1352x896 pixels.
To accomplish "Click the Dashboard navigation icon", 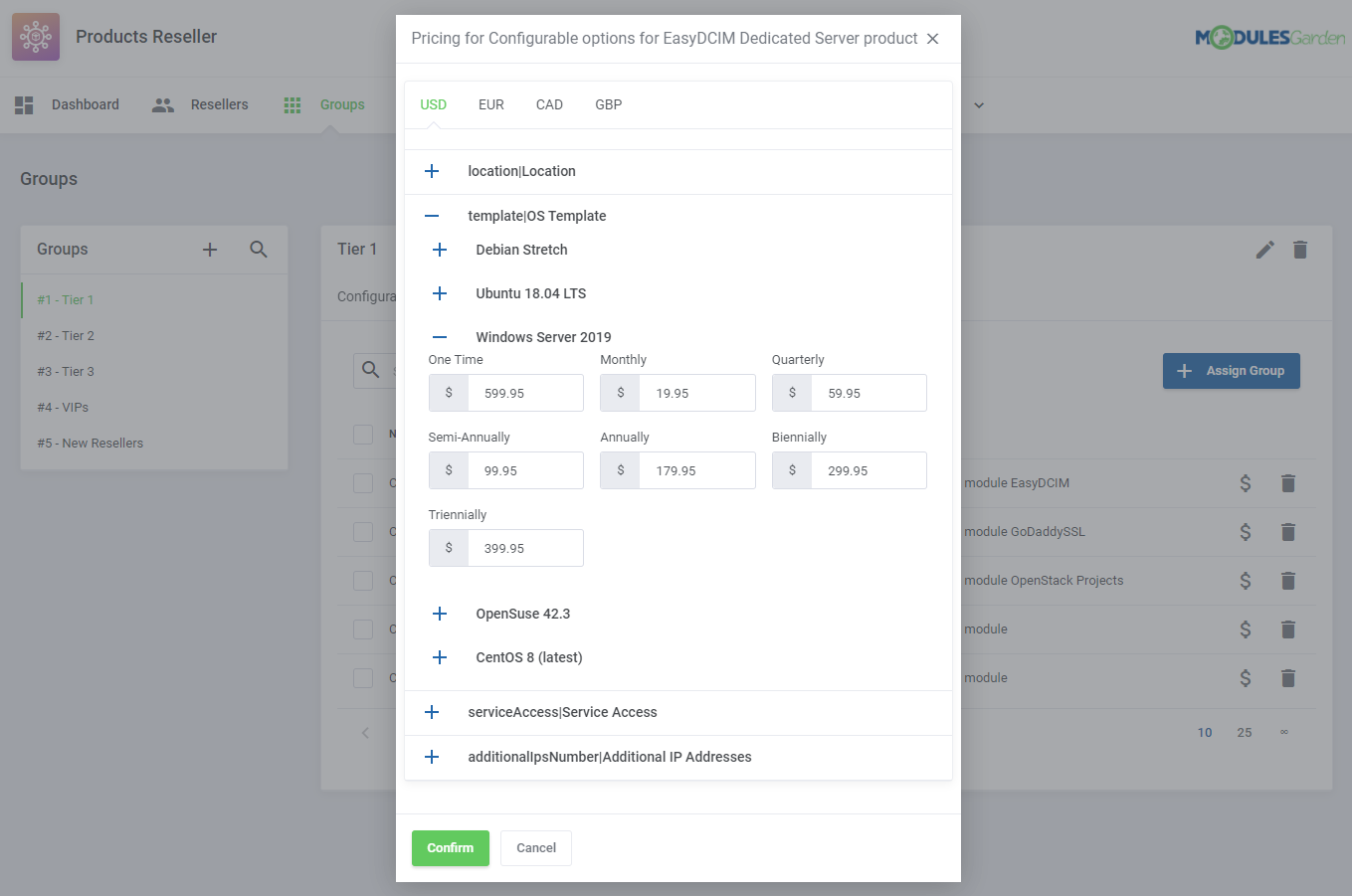I will tap(24, 103).
